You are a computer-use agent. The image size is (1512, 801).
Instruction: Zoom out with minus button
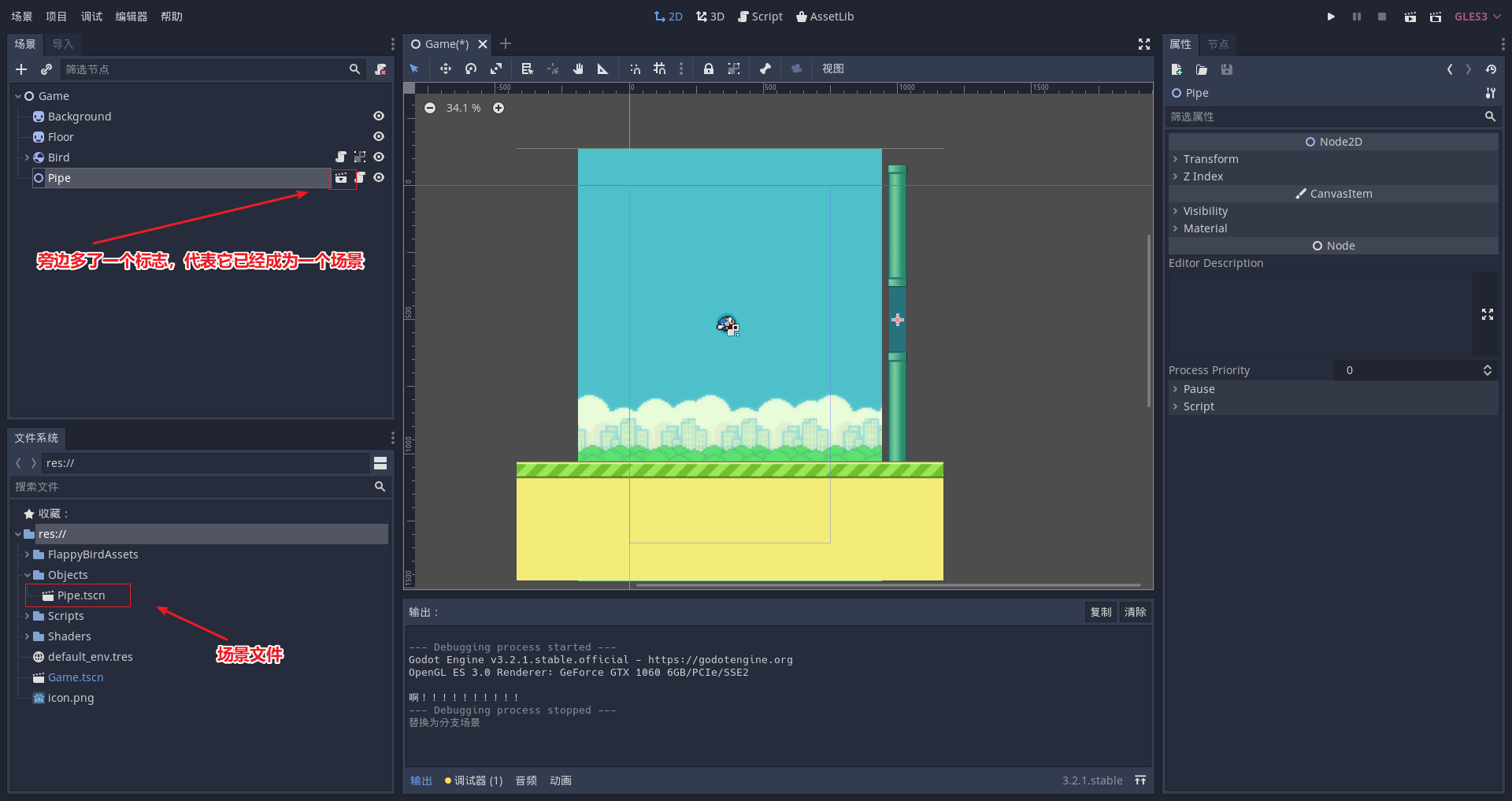tap(430, 108)
